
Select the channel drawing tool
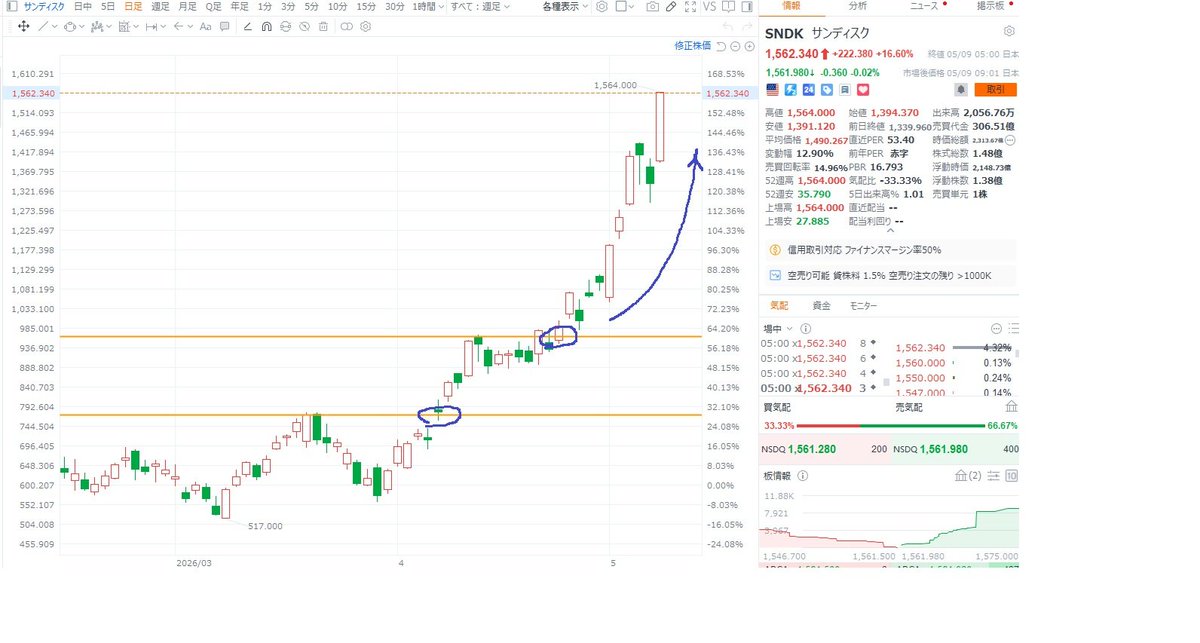pos(123,26)
